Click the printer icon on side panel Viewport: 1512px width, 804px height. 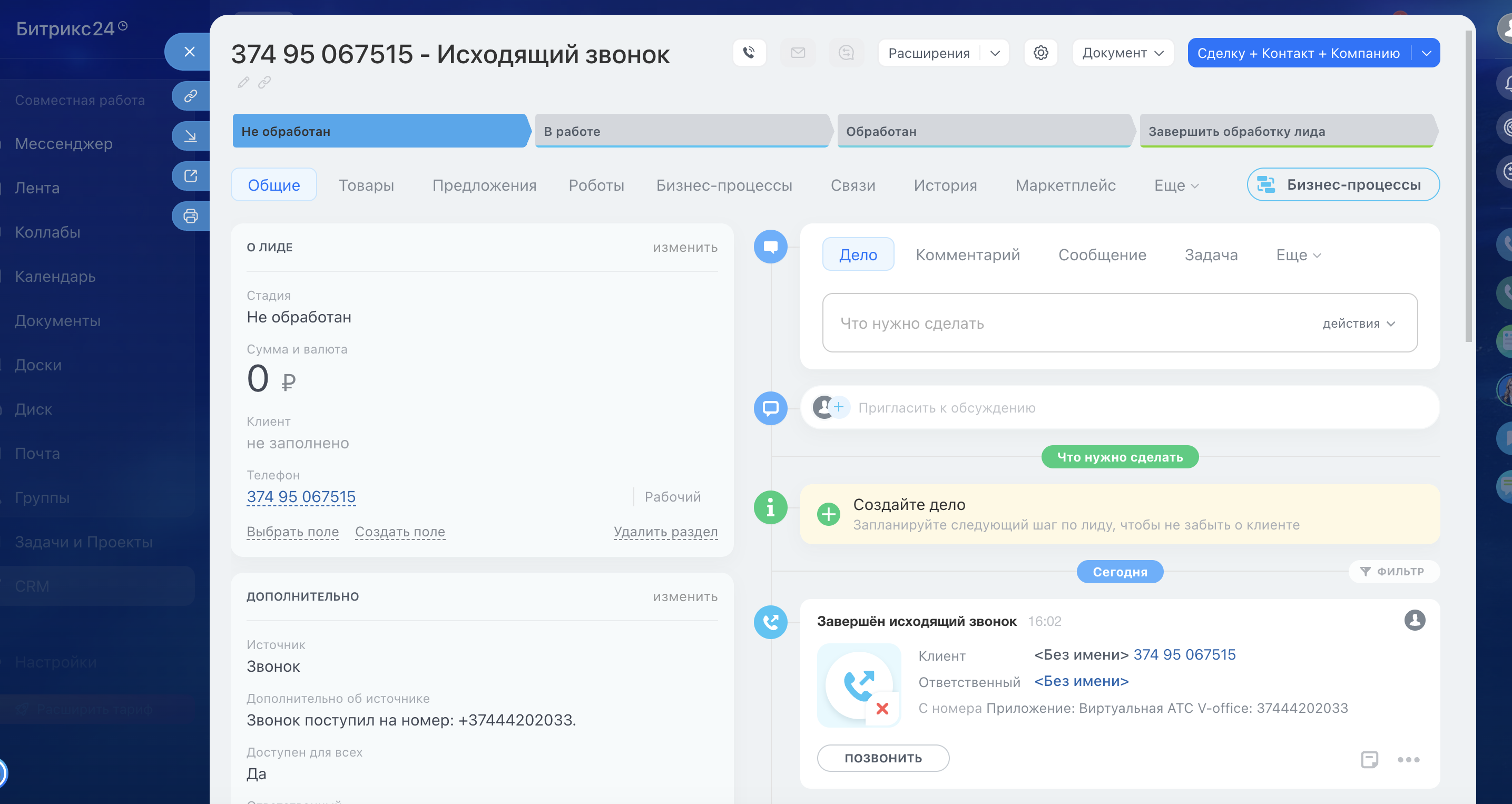coord(190,216)
